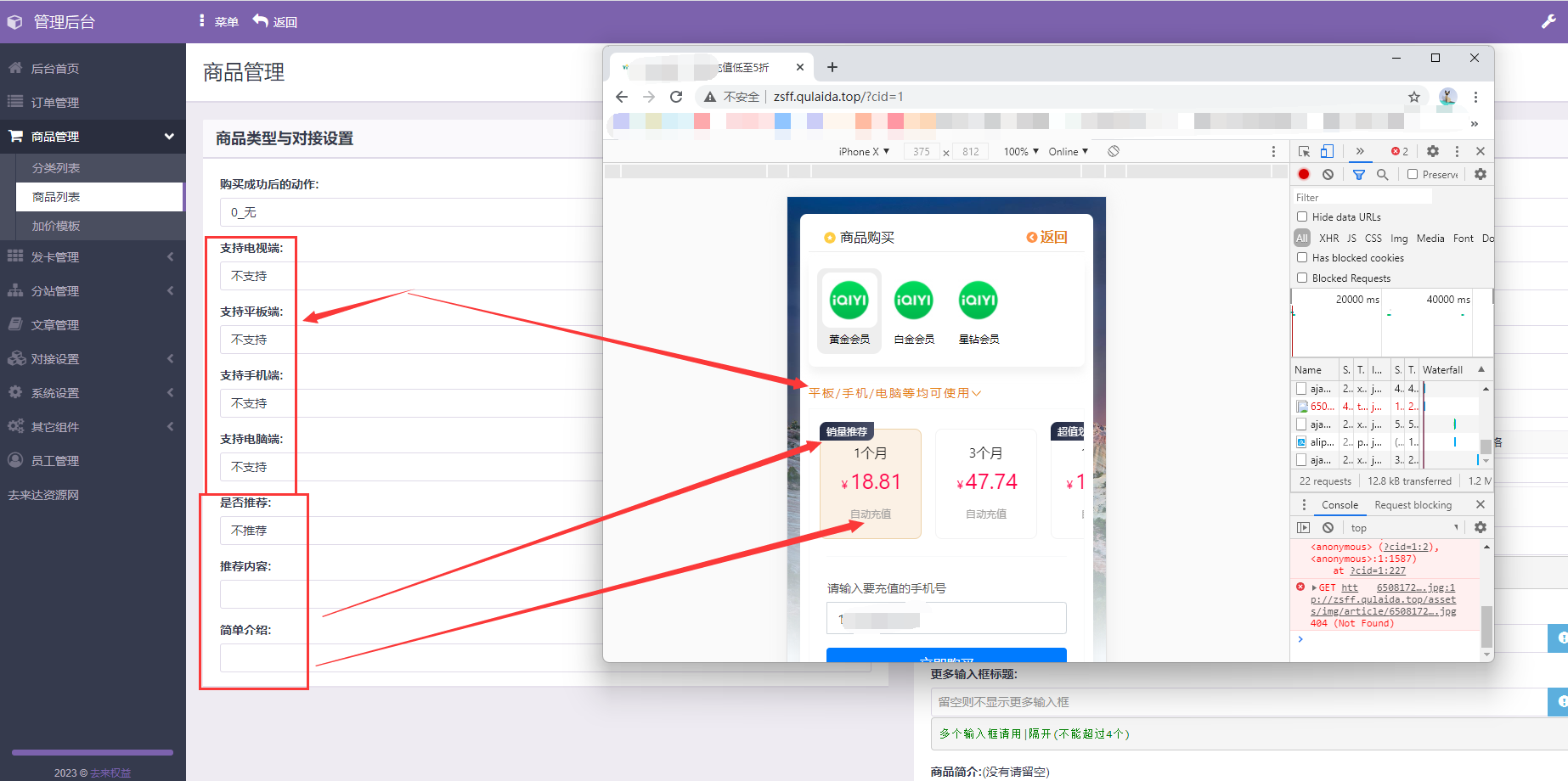Viewport: 1568px width, 781px height.
Task: Click the browser back arrow button
Action: (x=622, y=97)
